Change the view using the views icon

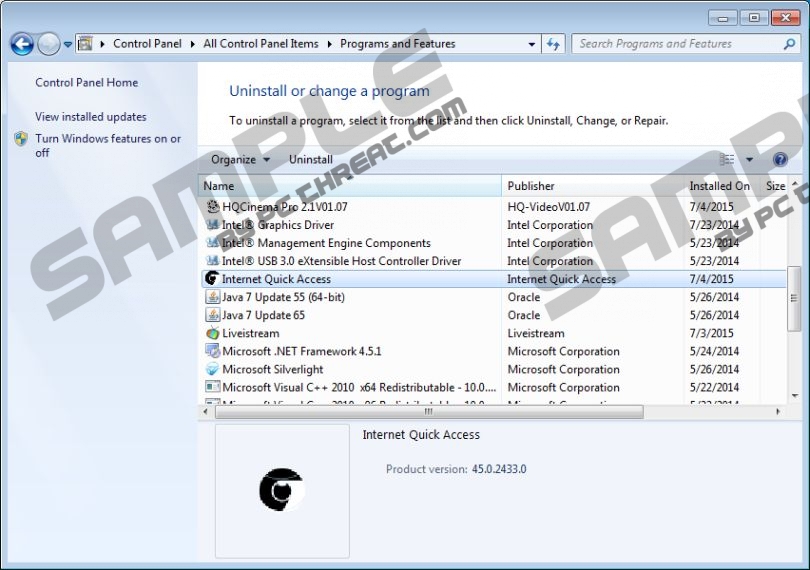(727, 160)
